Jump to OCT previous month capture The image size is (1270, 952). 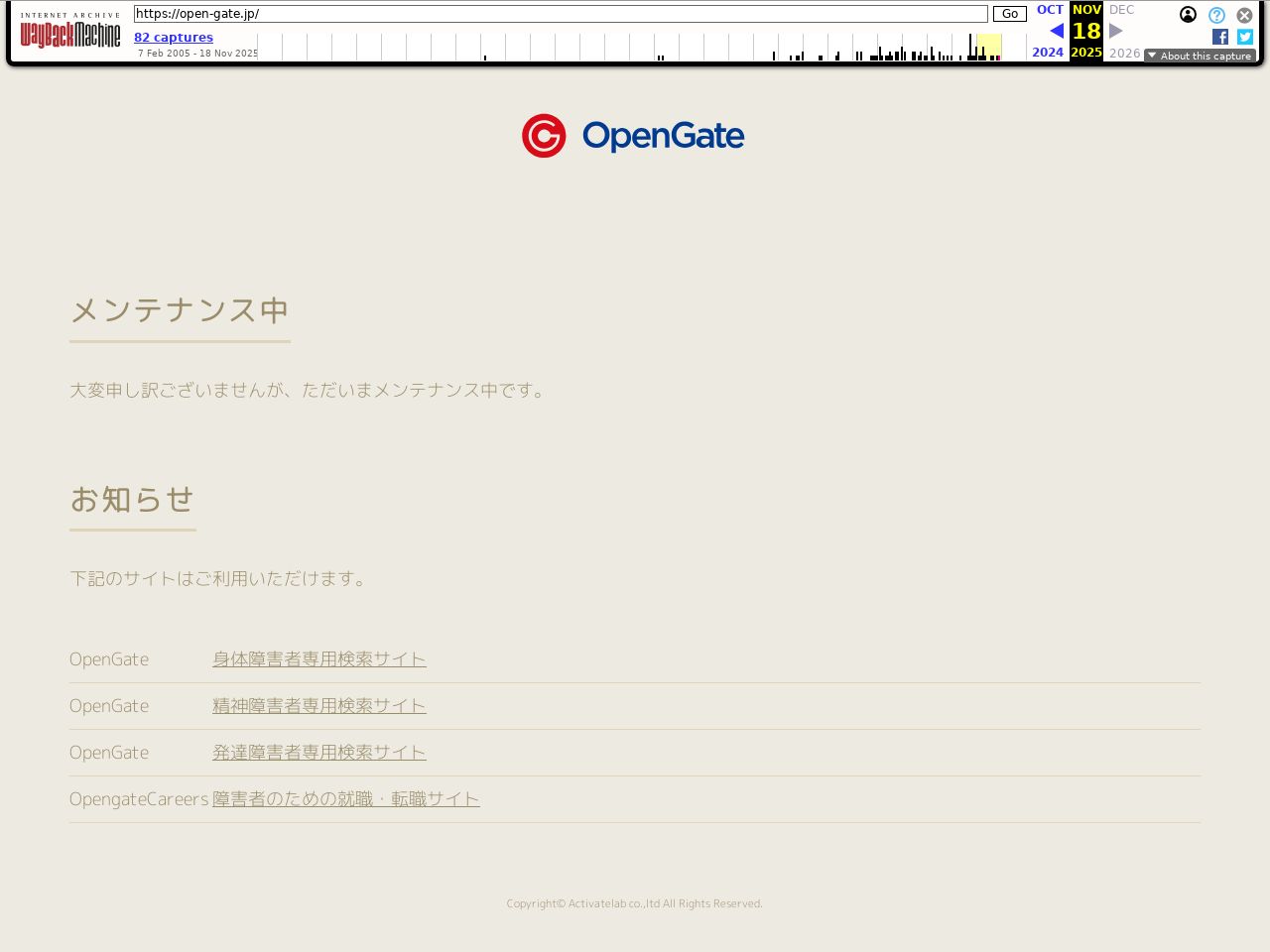1050,10
